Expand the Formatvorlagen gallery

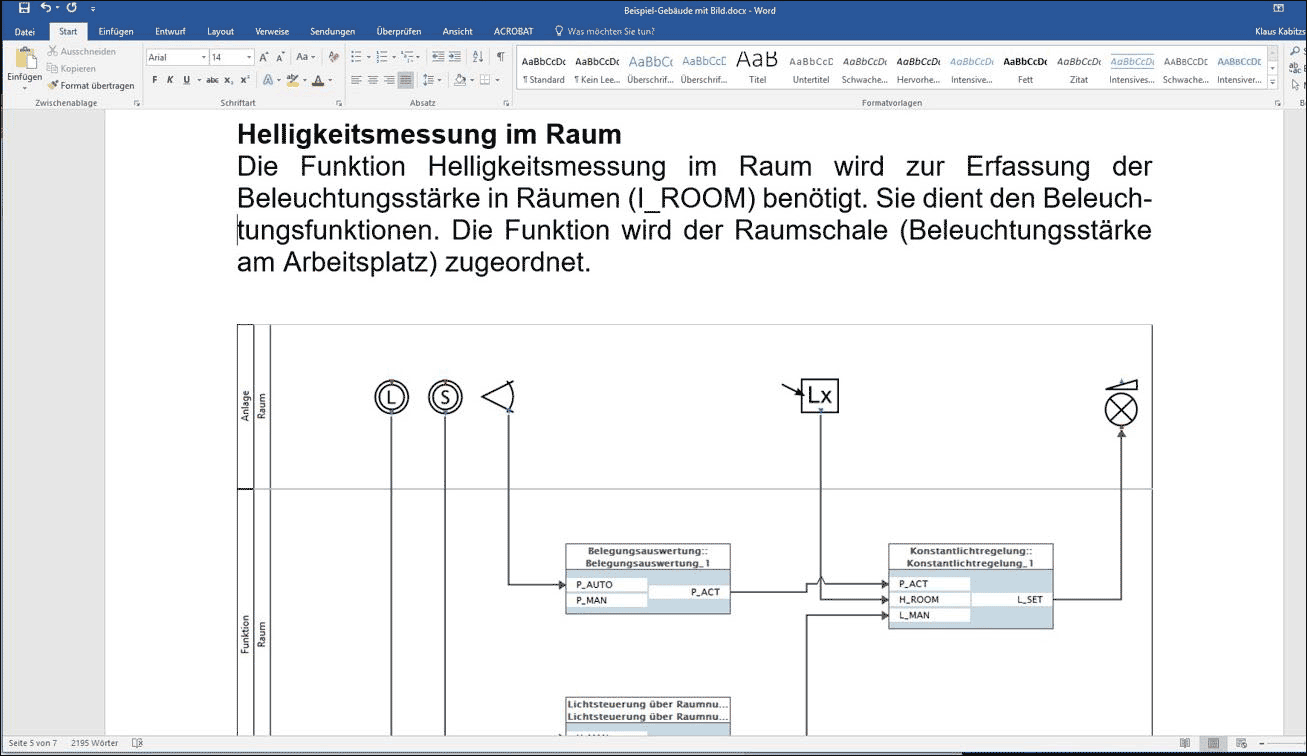point(1274,84)
